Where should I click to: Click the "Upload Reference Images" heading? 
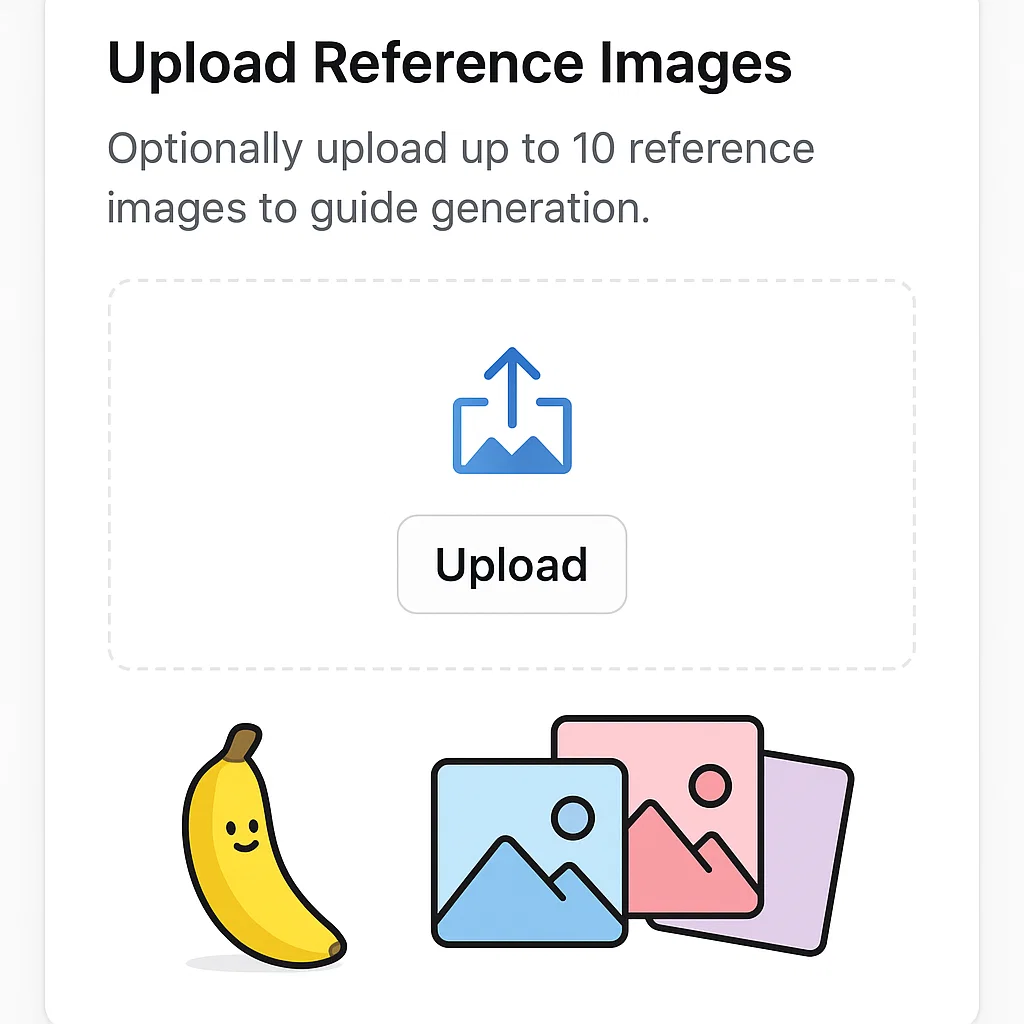pyautogui.click(x=449, y=63)
